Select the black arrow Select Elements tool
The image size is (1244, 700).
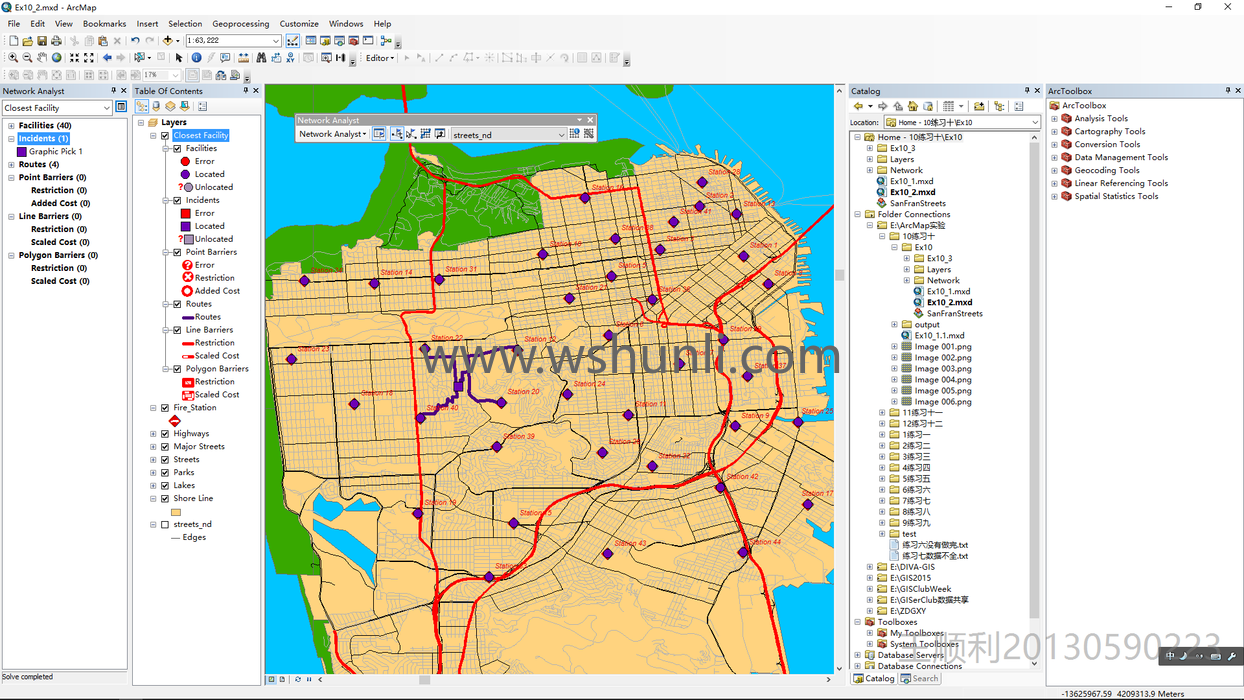click(179, 58)
